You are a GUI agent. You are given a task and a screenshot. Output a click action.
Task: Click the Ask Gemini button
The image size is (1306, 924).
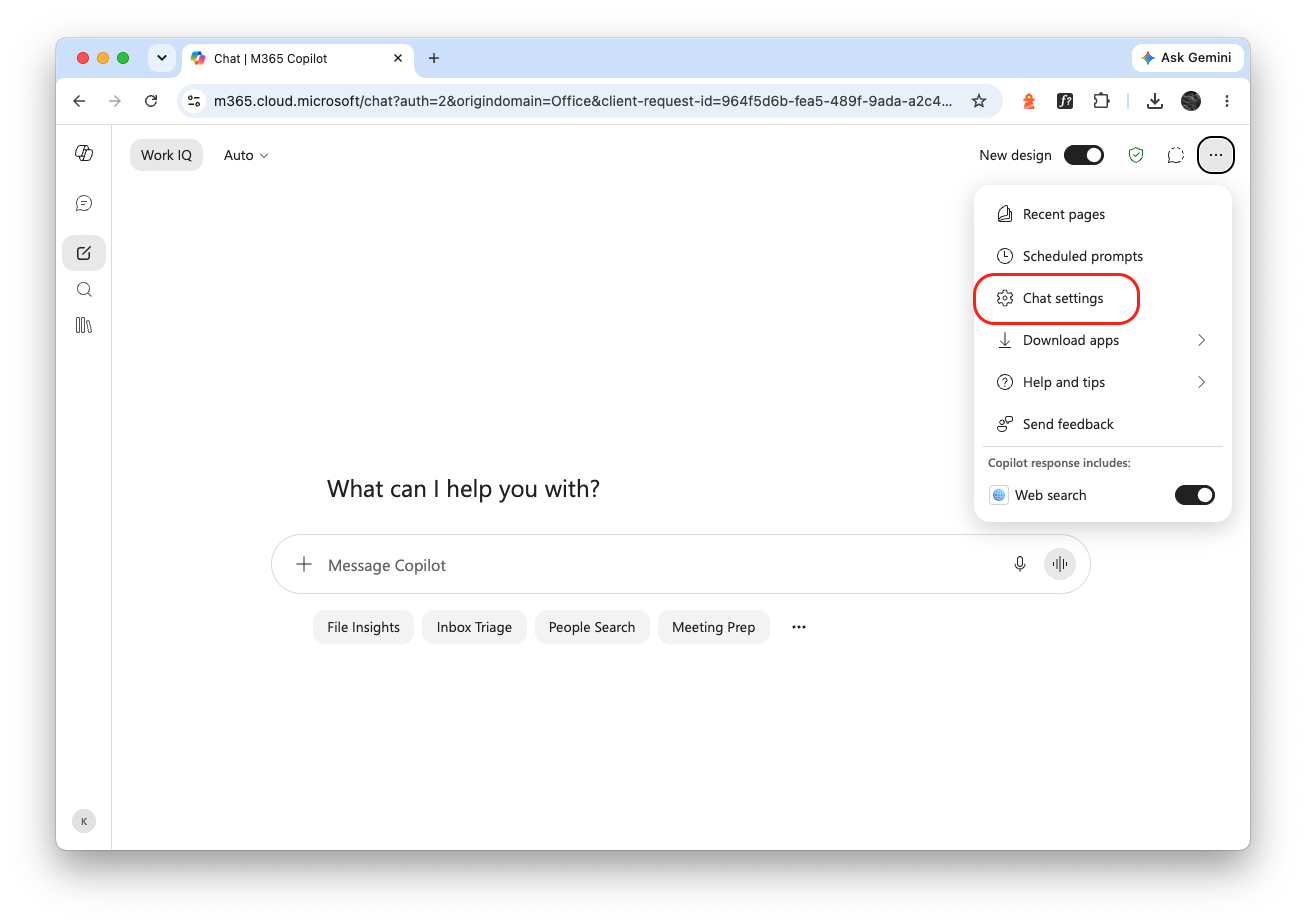[1188, 58]
